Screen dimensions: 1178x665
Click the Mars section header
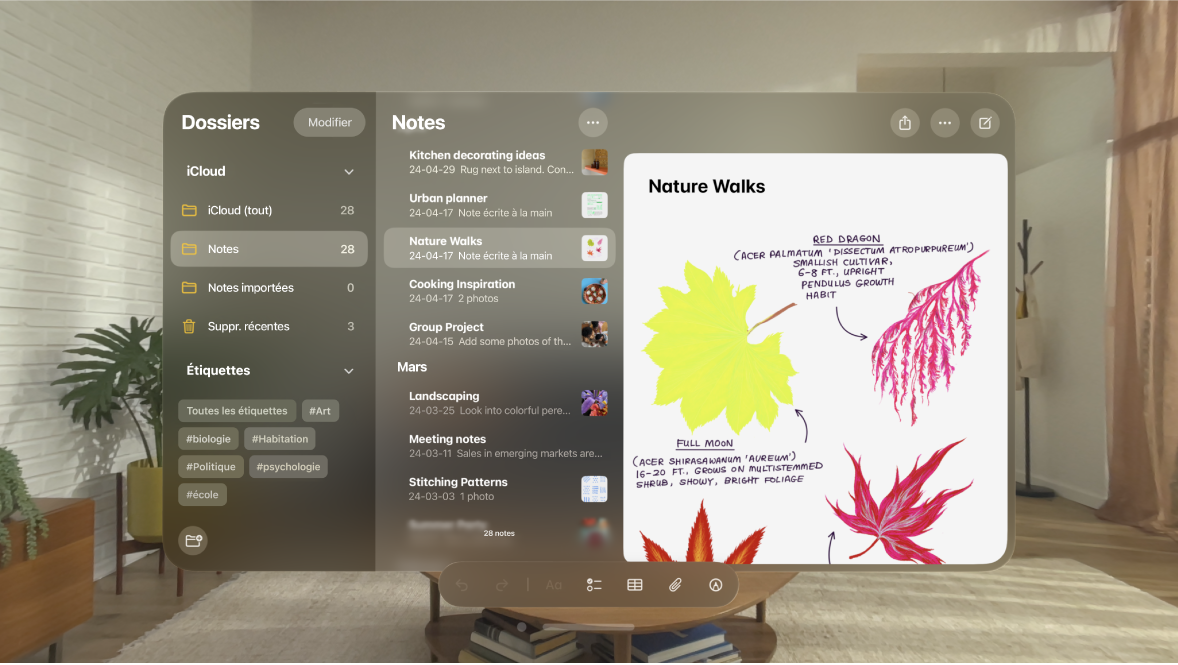(412, 367)
